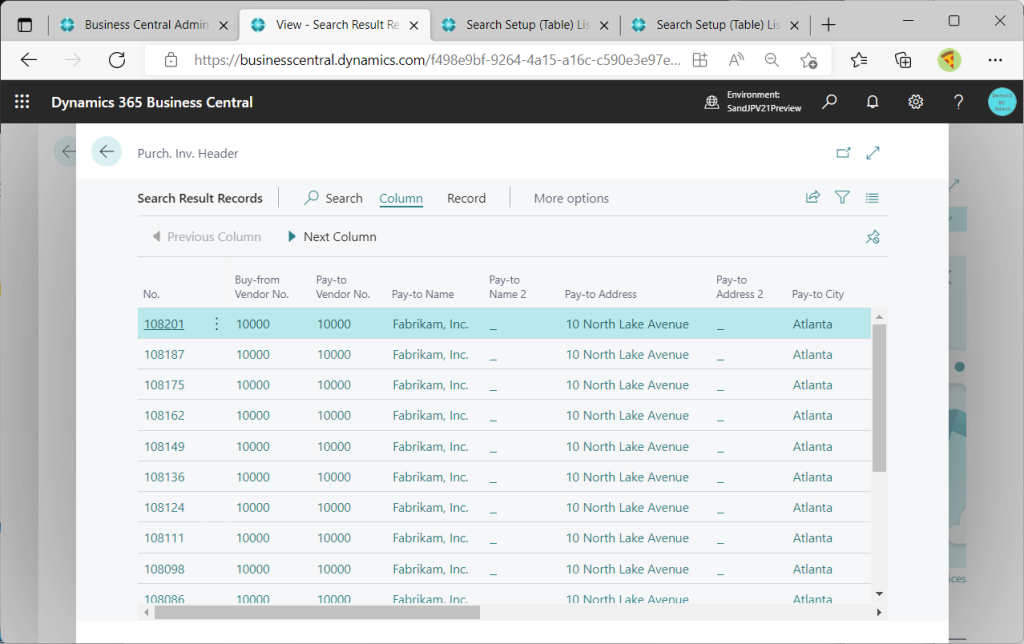The width and height of the screenshot is (1024, 644).
Task: Go back using the Purch. Inv. Header arrow
Action: point(106,152)
